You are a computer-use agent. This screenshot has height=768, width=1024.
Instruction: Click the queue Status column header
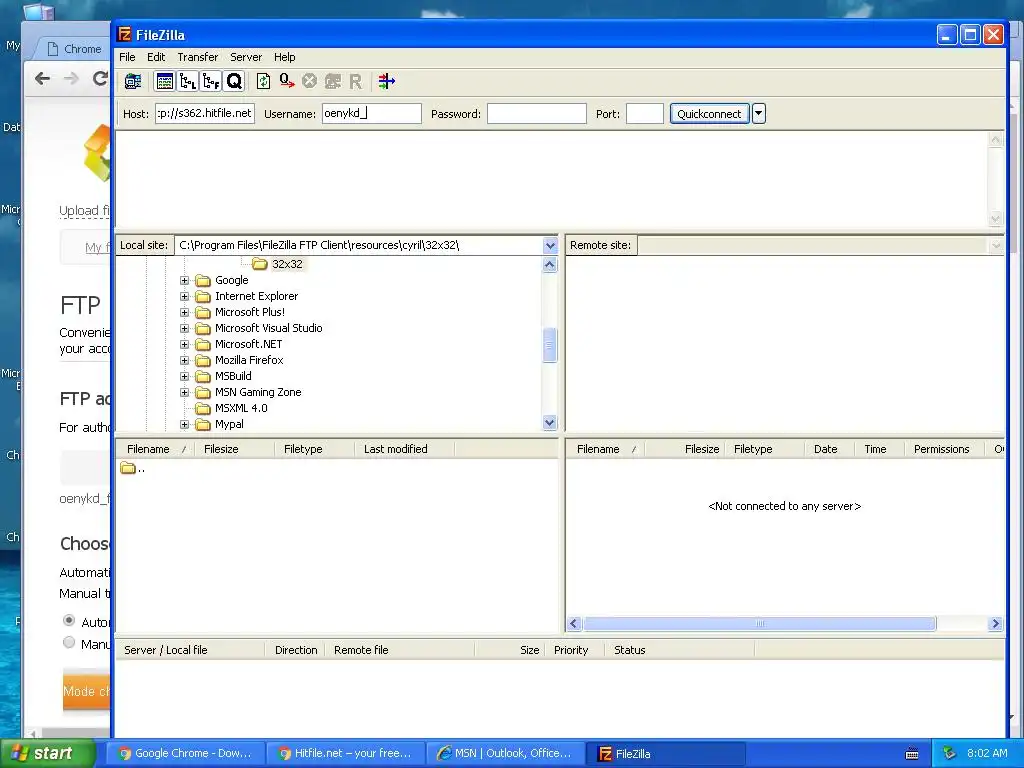tap(679, 650)
